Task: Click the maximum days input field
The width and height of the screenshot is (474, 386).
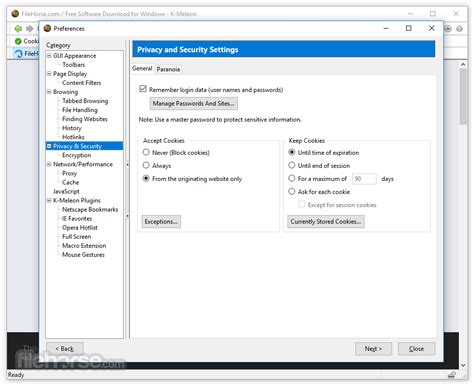Action: [x=364, y=179]
